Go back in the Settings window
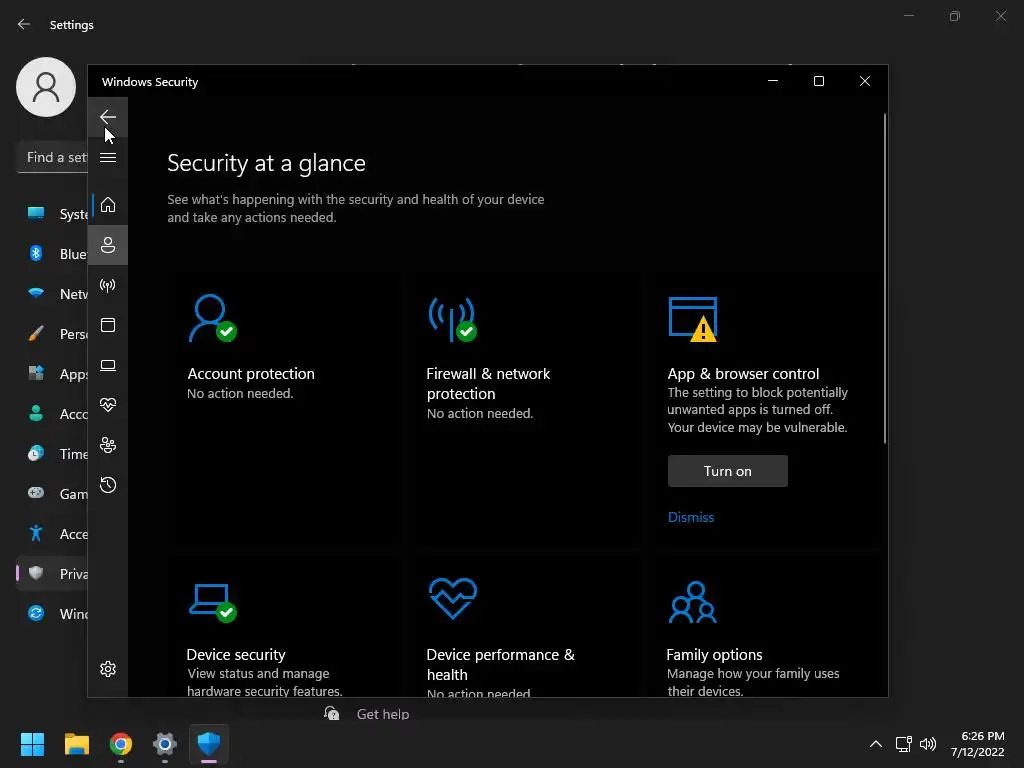Screen dimensions: 1024x768 (x=24, y=24)
